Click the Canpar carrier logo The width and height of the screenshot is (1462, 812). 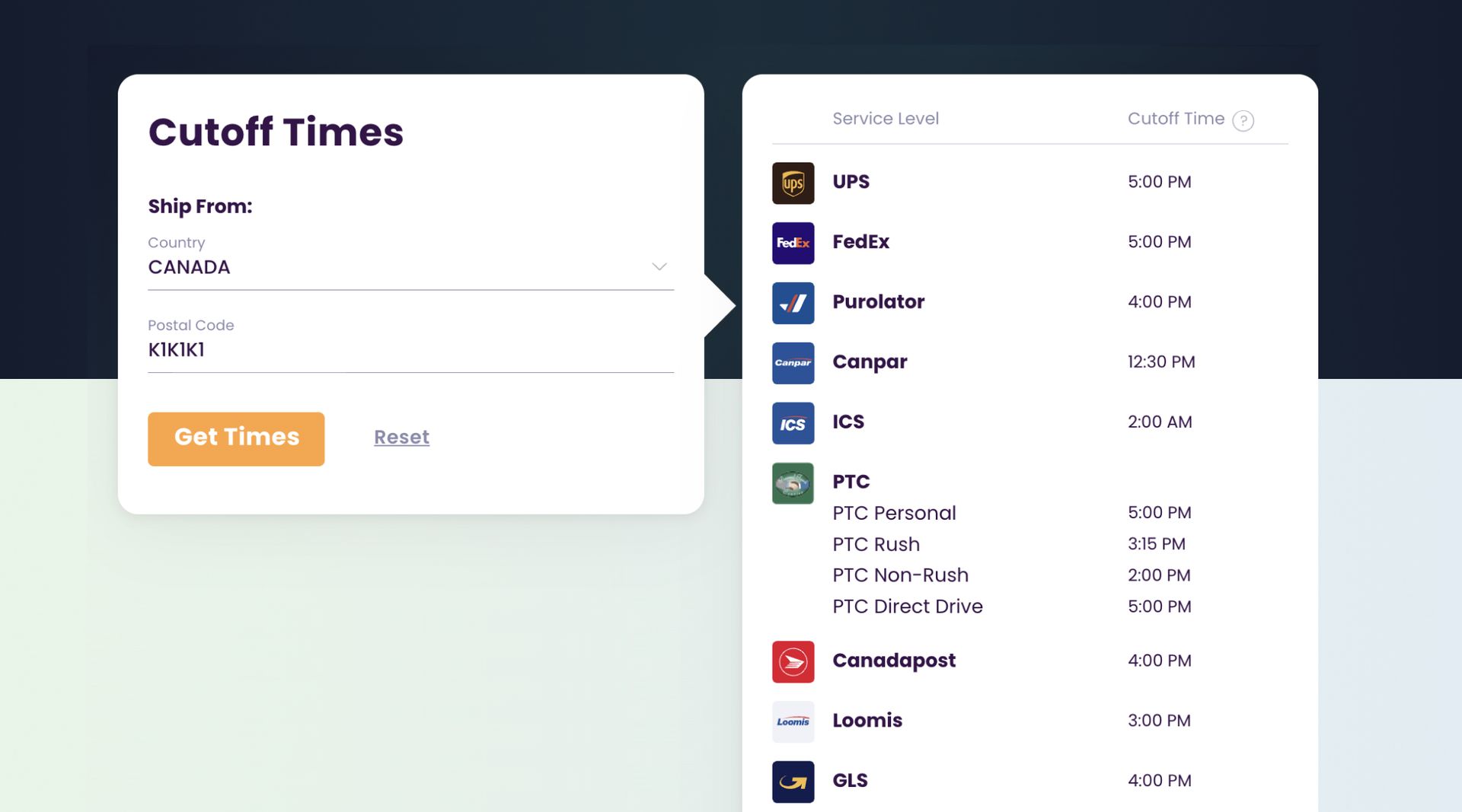(x=793, y=363)
